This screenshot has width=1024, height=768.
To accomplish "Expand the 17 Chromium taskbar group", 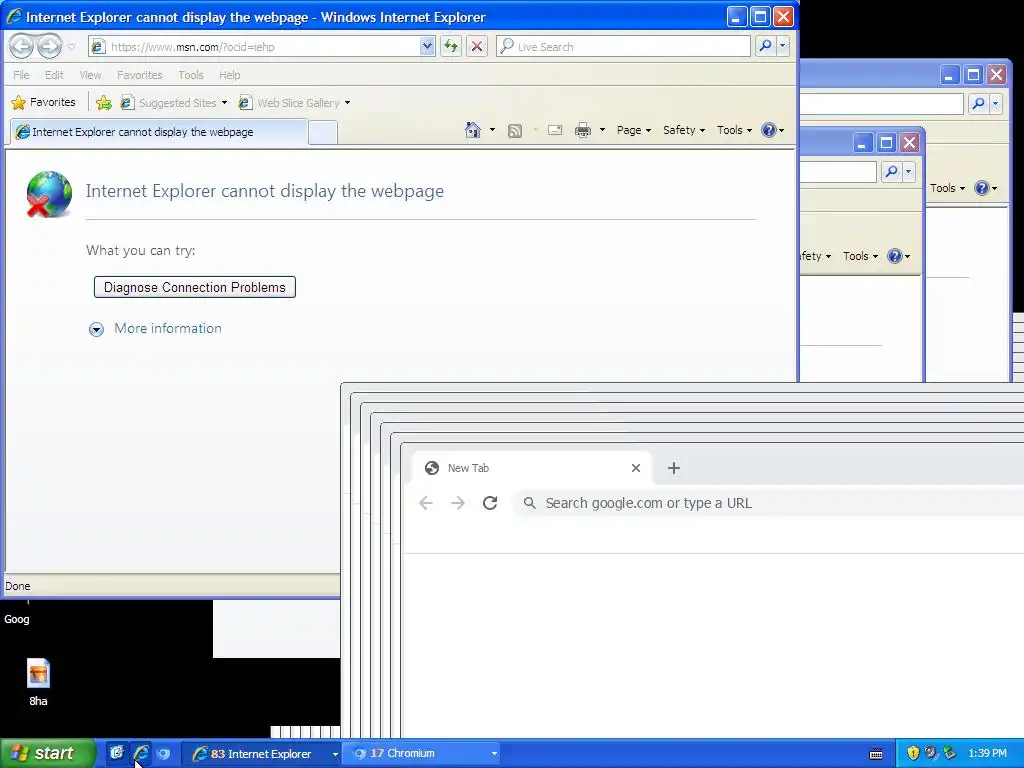I will [494, 754].
